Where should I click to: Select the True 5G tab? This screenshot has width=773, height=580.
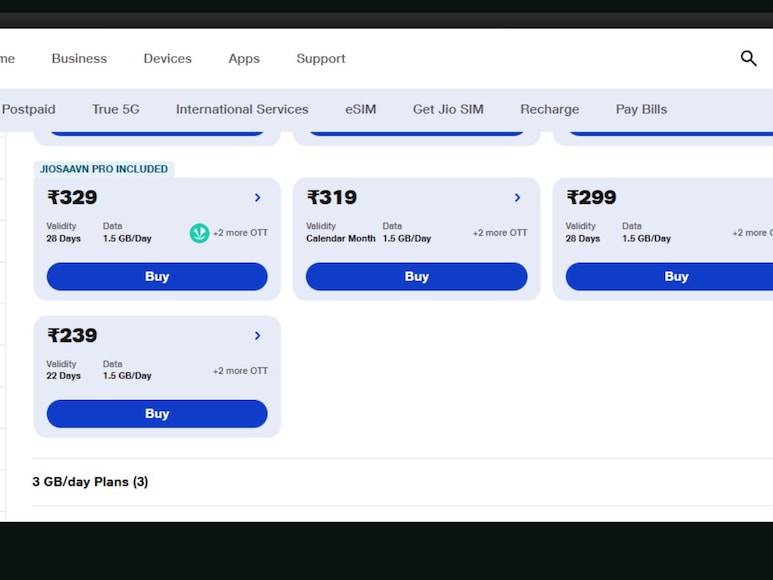coord(116,109)
